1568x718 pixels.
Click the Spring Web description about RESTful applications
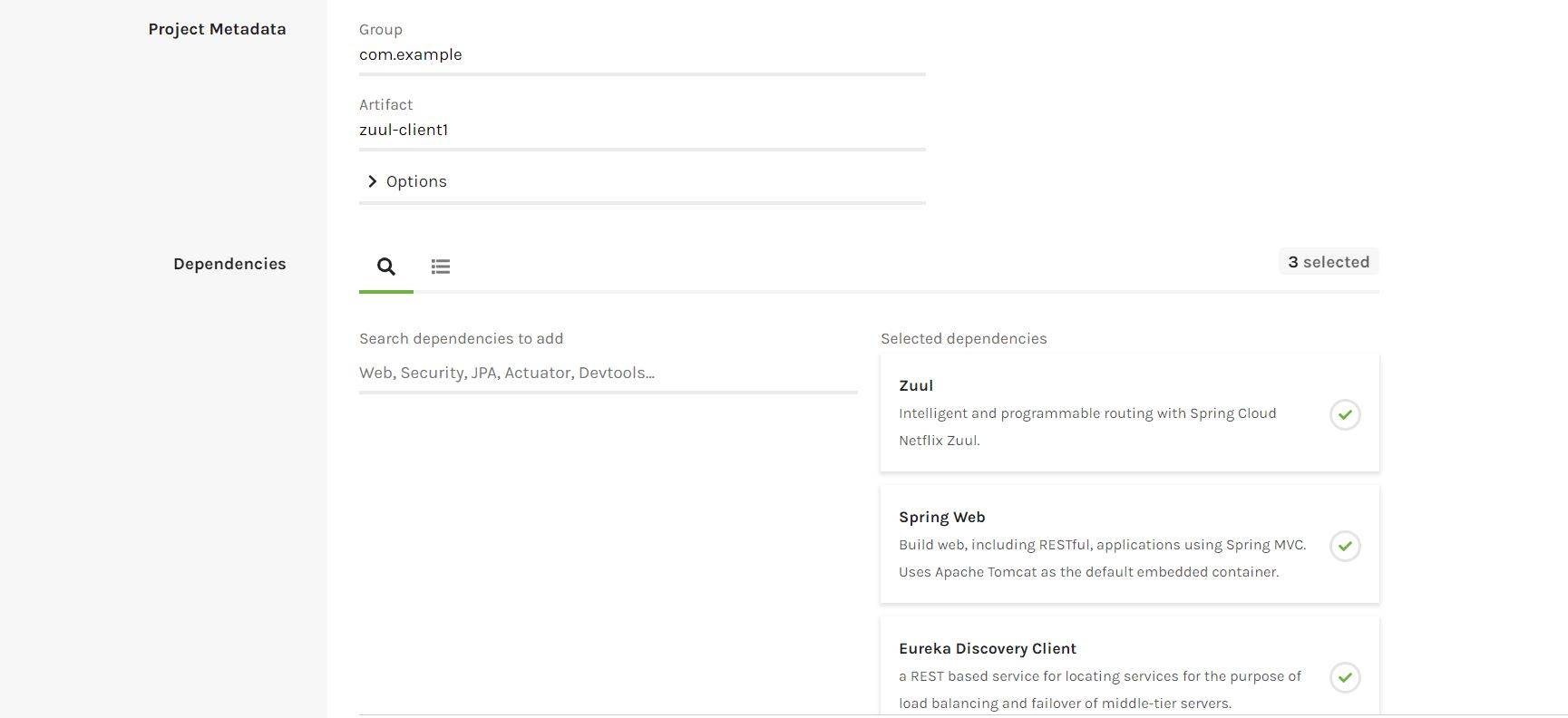pyautogui.click(x=1101, y=558)
